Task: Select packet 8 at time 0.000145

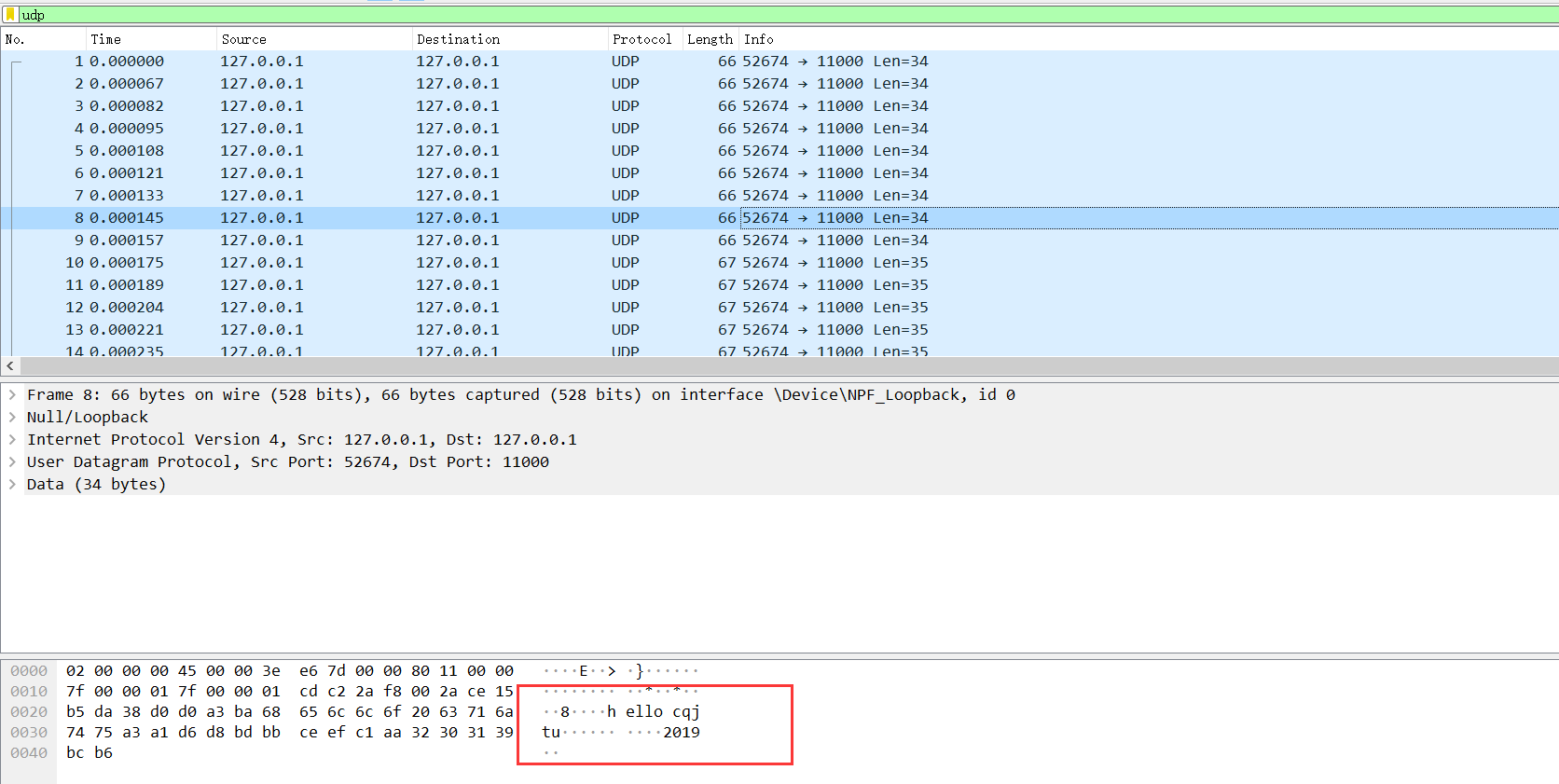Action: 779,218
